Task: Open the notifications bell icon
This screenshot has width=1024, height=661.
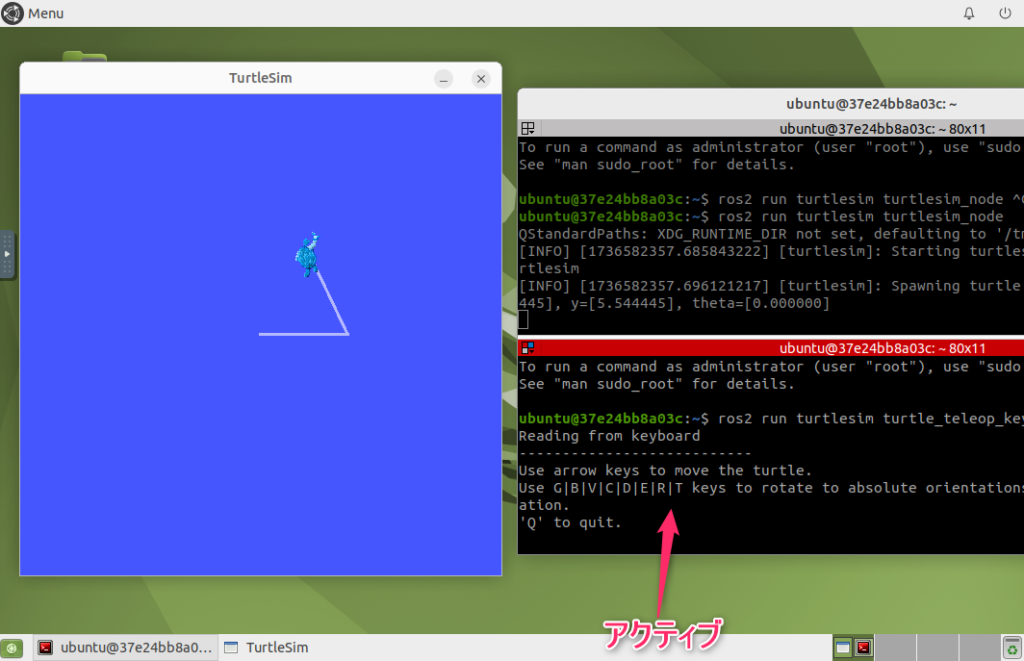Action: coord(969,13)
